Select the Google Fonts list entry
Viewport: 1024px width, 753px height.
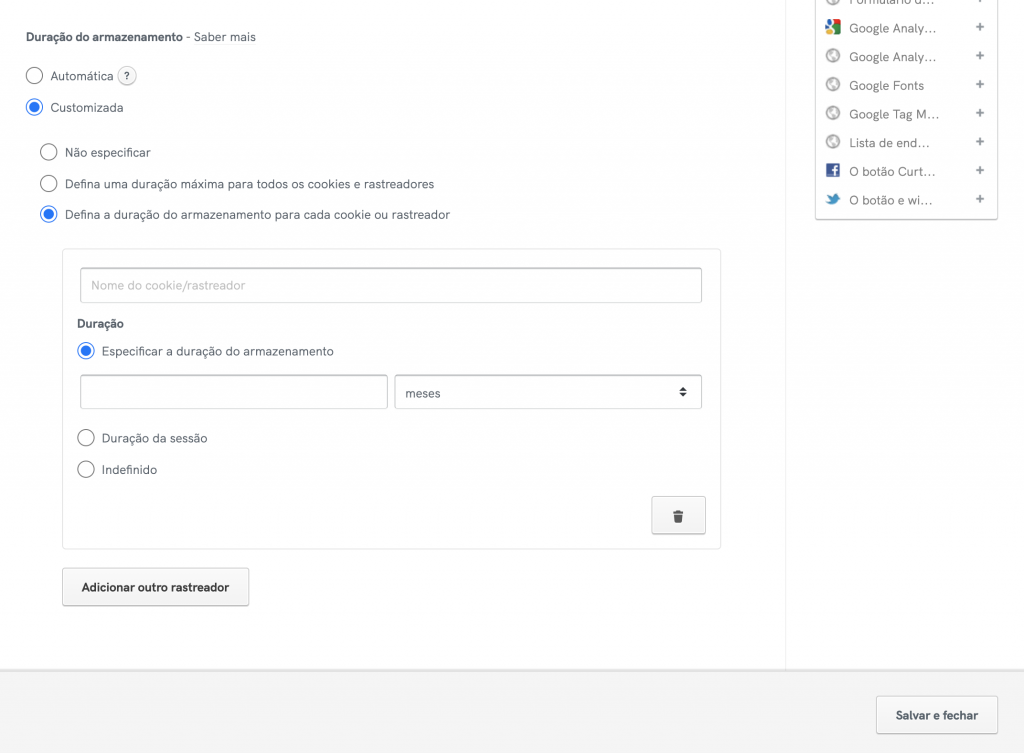click(886, 86)
